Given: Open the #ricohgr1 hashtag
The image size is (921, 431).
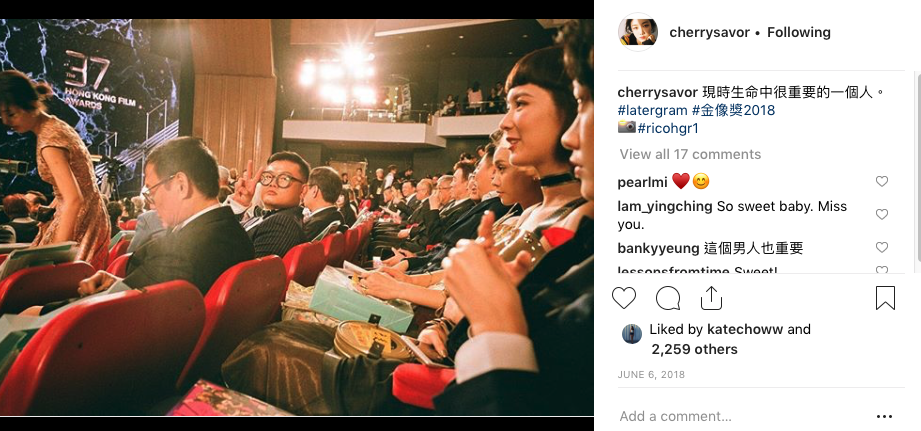Looking at the screenshot, I should click(668, 128).
